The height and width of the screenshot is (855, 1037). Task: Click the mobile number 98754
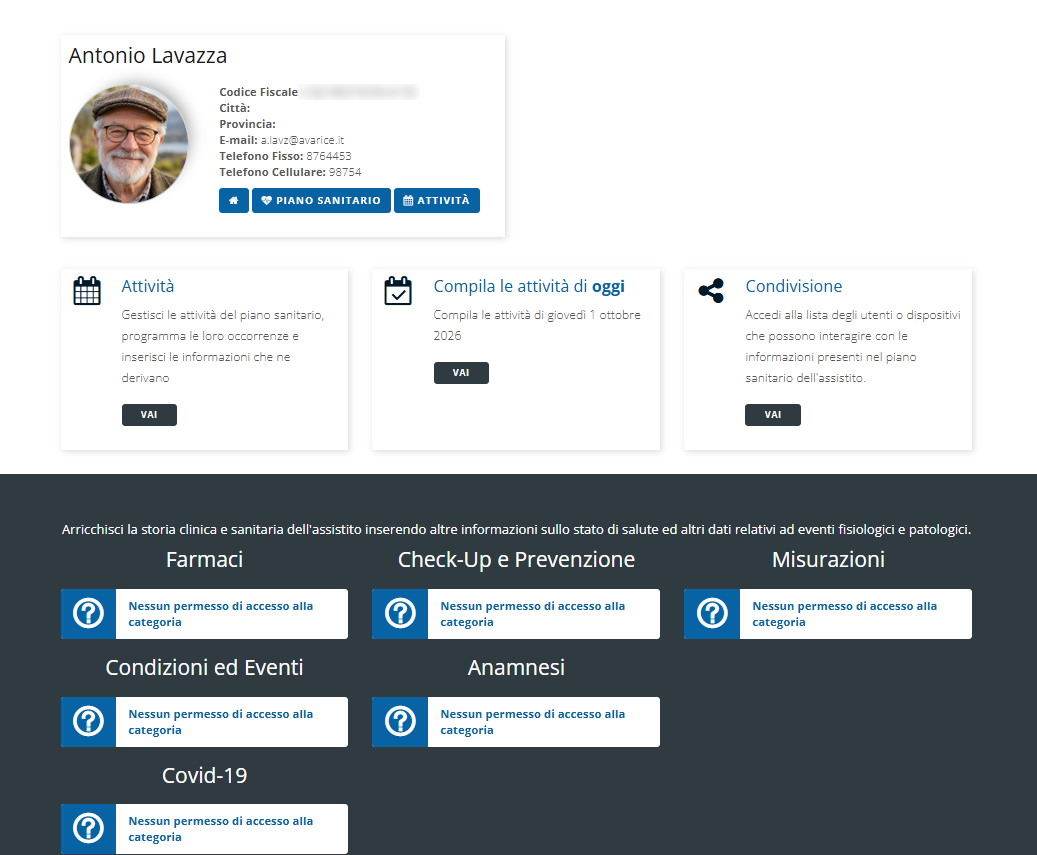[x=345, y=172]
